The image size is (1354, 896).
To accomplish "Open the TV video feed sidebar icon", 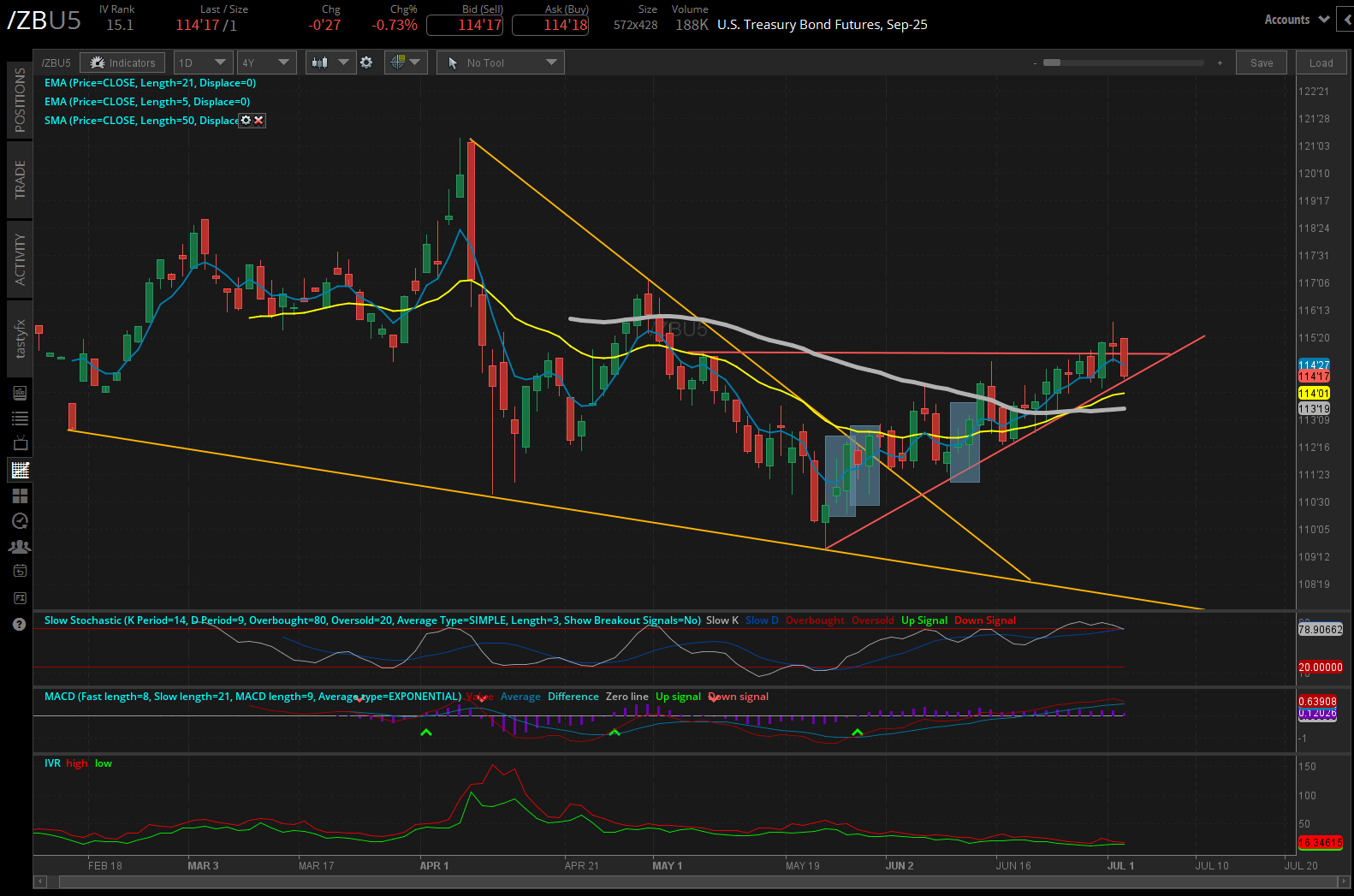I will point(20,443).
